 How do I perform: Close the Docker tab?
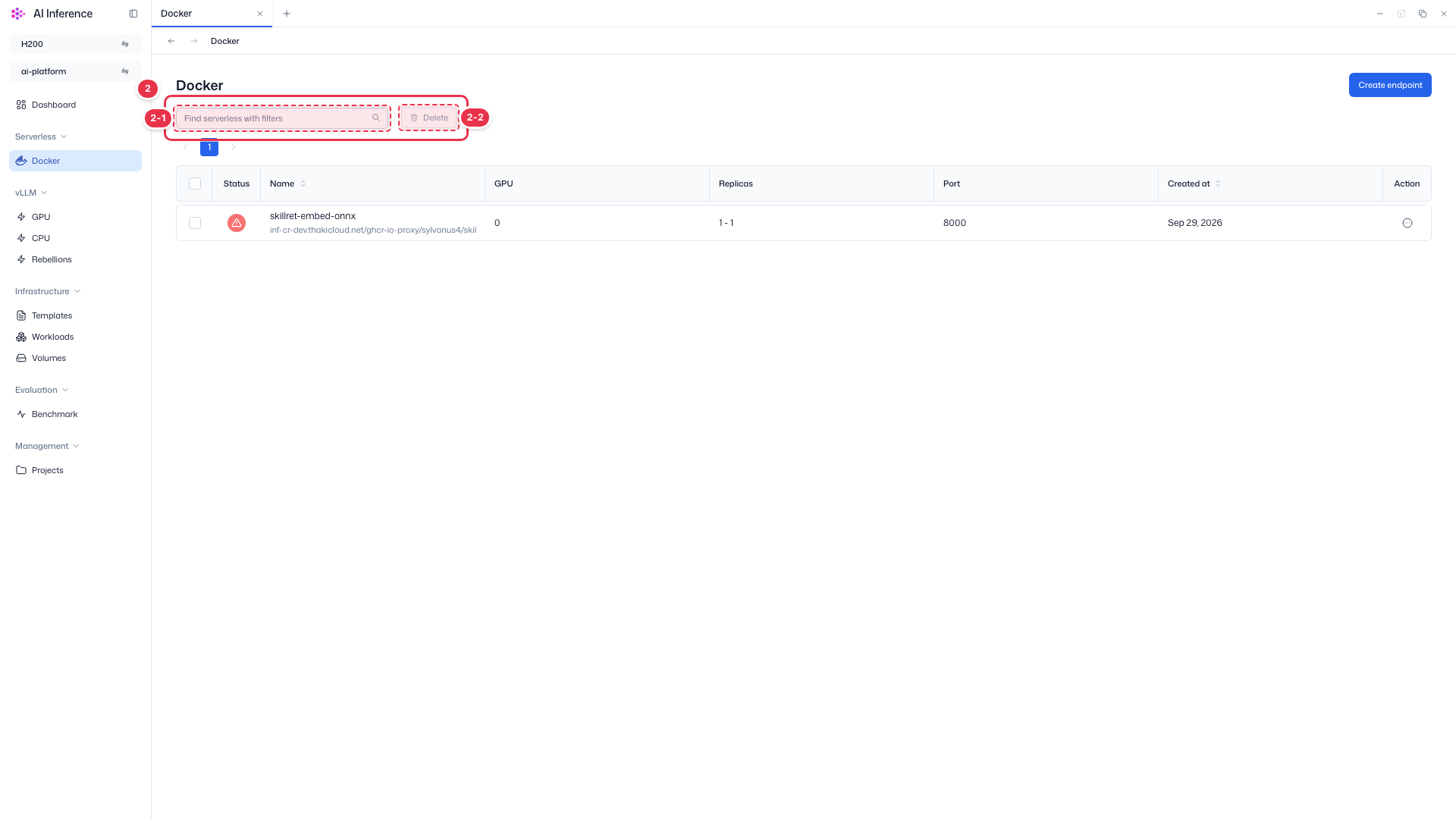260,14
